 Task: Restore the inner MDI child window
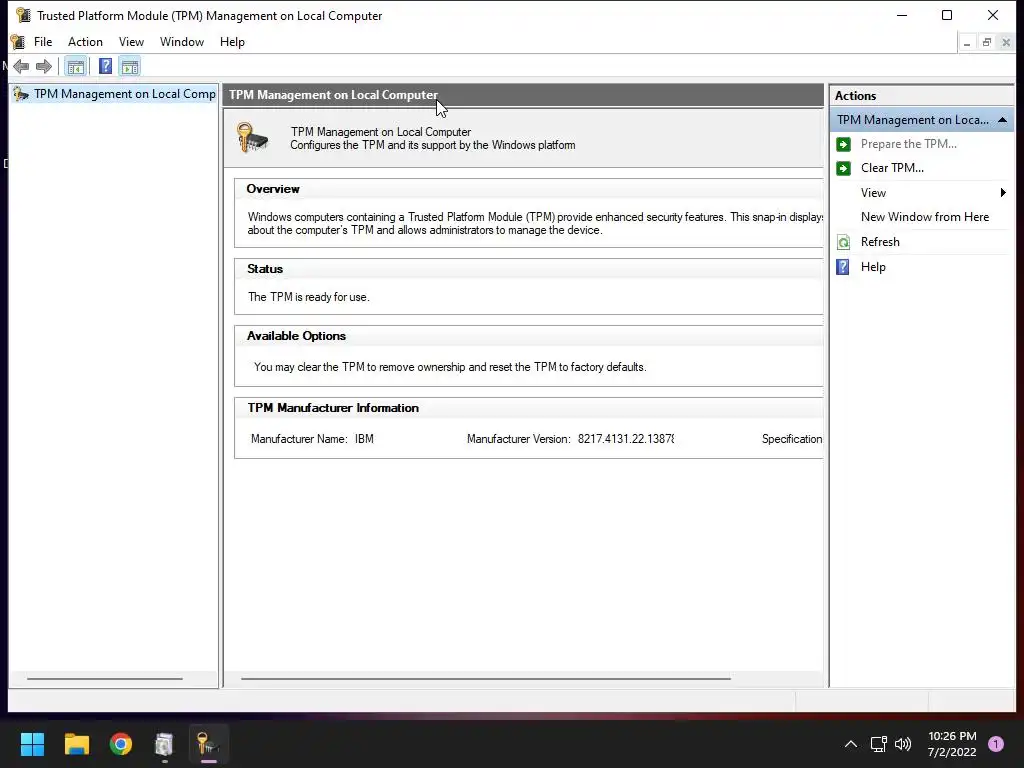987,42
